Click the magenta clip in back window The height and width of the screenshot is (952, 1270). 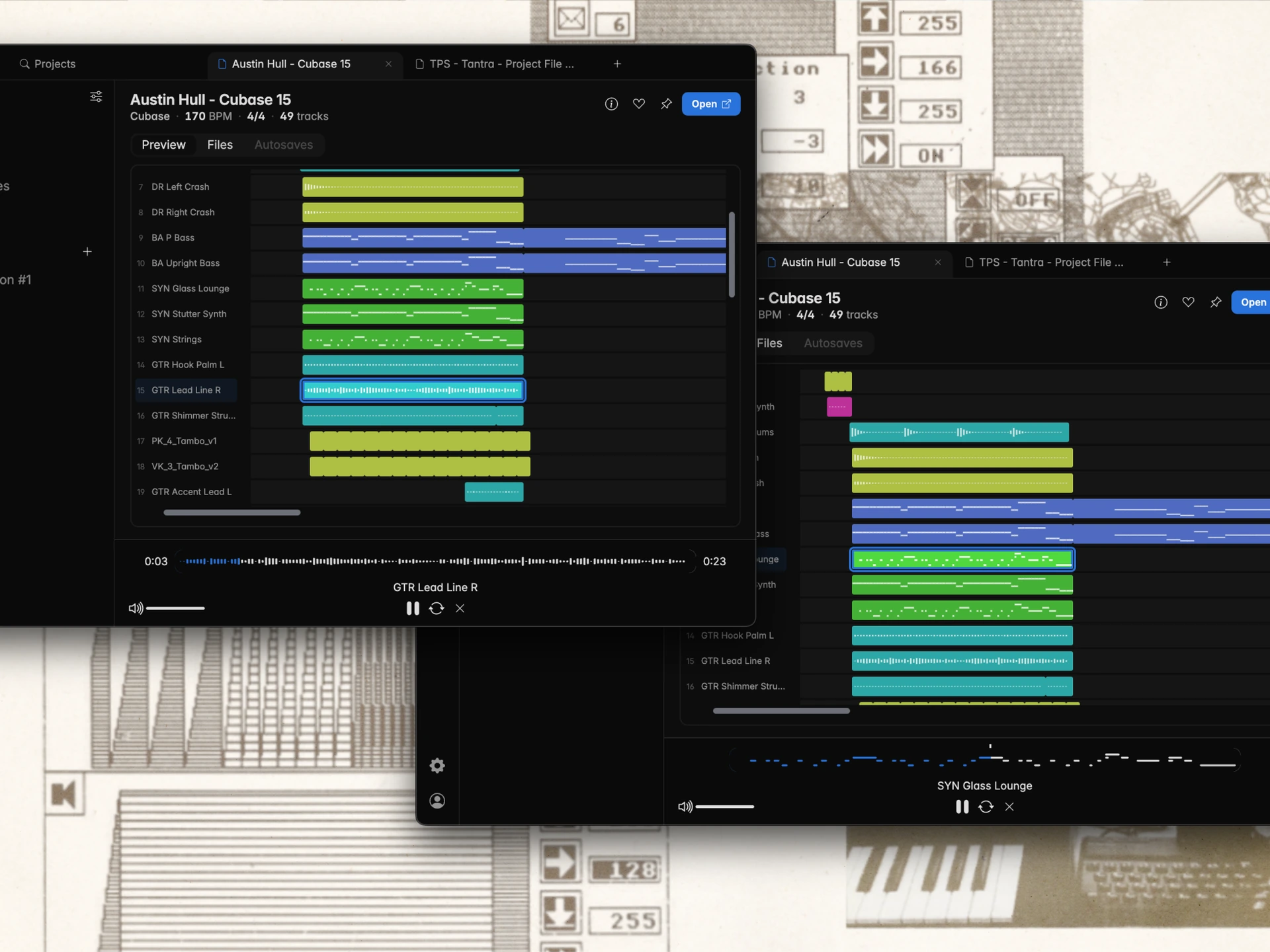pyautogui.click(x=839, y=407)
